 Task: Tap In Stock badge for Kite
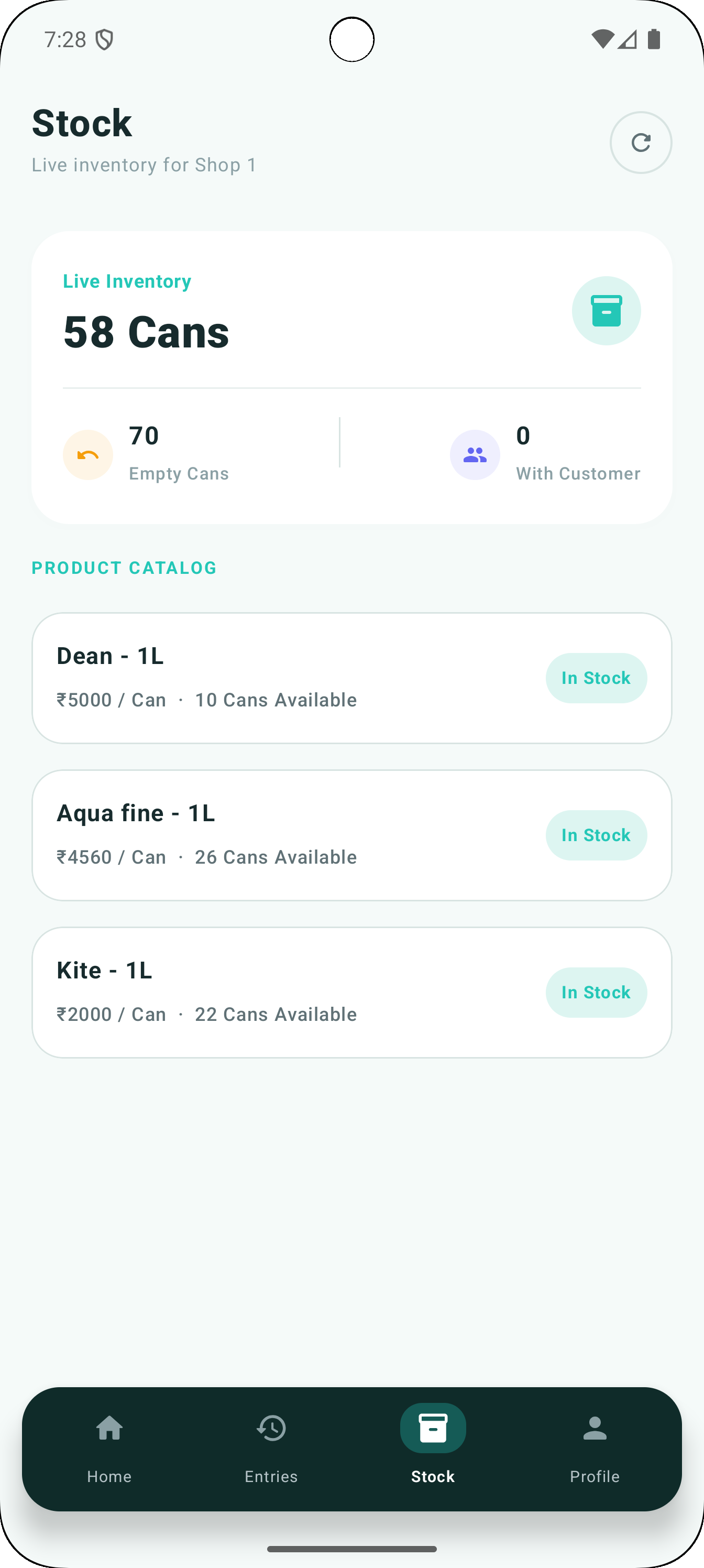[x=596, y=992]
